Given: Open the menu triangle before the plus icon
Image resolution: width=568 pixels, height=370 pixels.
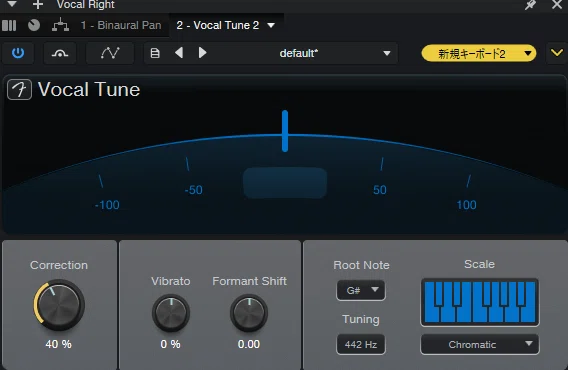Looking at the screenshot, I should click(x=12, y=4).
